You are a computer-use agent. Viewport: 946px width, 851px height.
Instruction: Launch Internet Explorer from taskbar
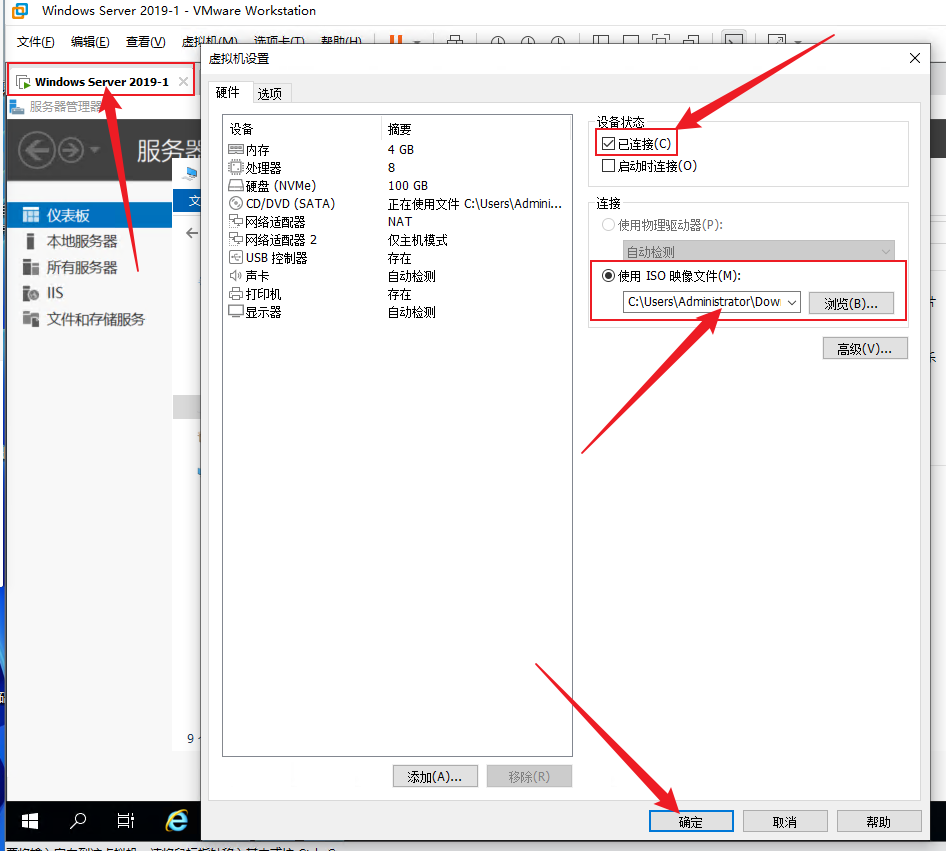point(176,821)
